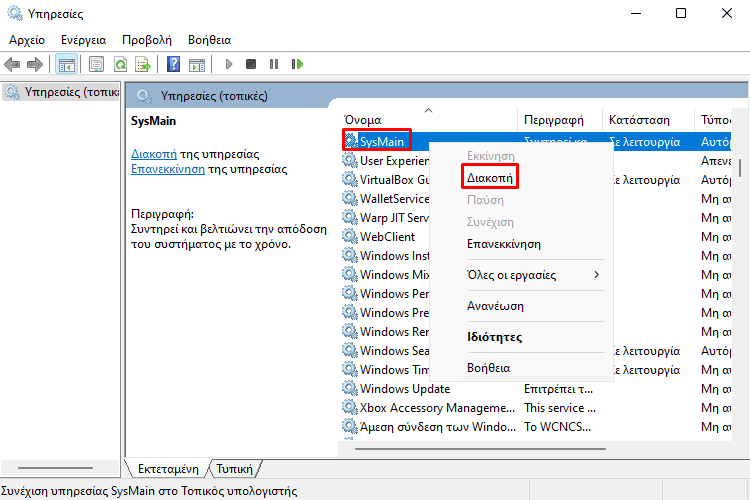Click the Back arrow toolbar icon
Image resolution: width=750 pixels, height=500 pixels.
pyautogui.click(x=12, y=64)
